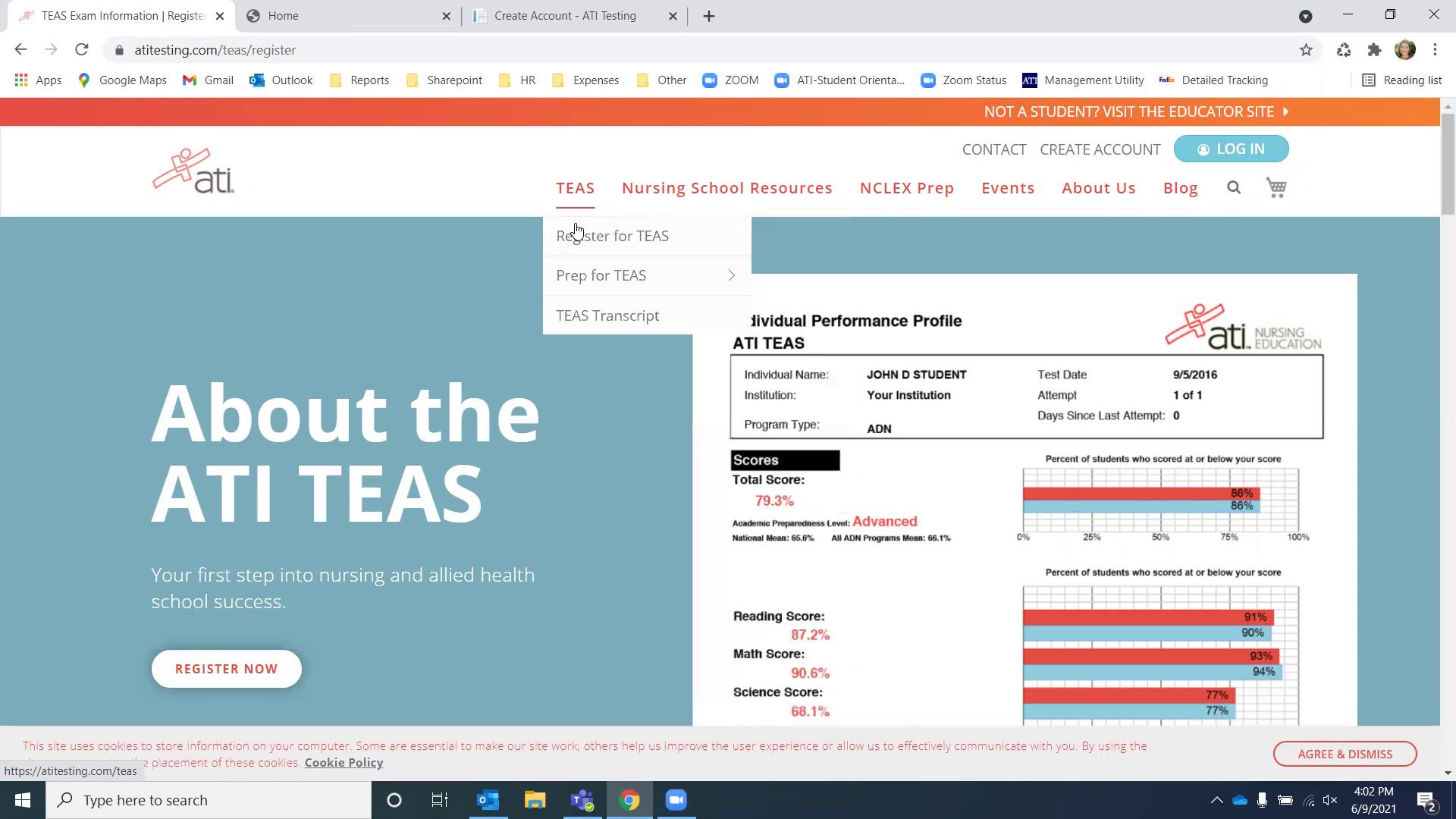Open Microsoft Teams from taskbar
Image resolution: width=1456 pixels, height=819 pixels.
pyautogui.click(x=582, y=800)
